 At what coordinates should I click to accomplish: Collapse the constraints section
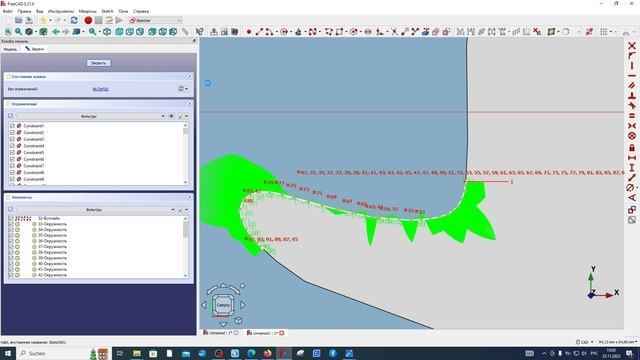tap(190, 104)
